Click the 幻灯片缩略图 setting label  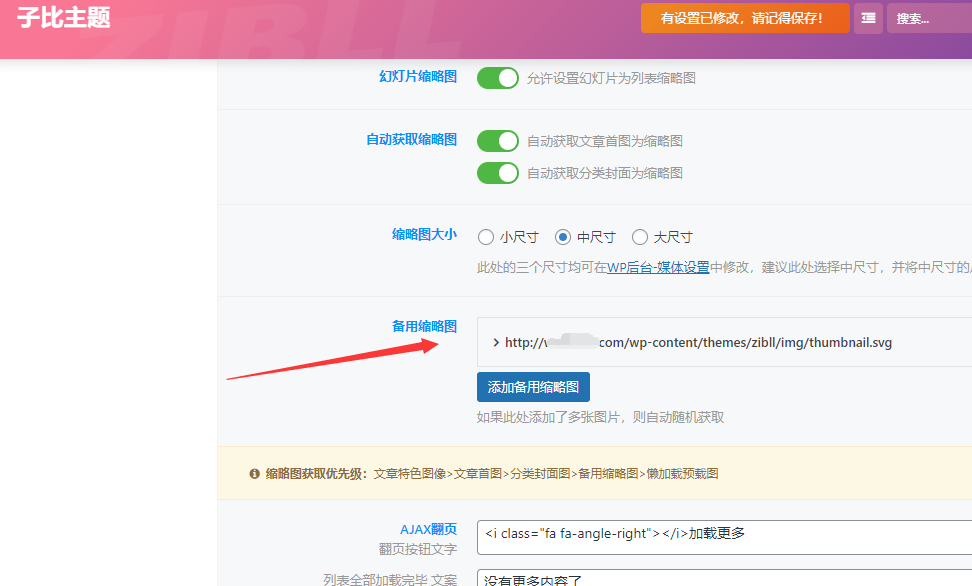pyautogui.click(x=418, y=76)
